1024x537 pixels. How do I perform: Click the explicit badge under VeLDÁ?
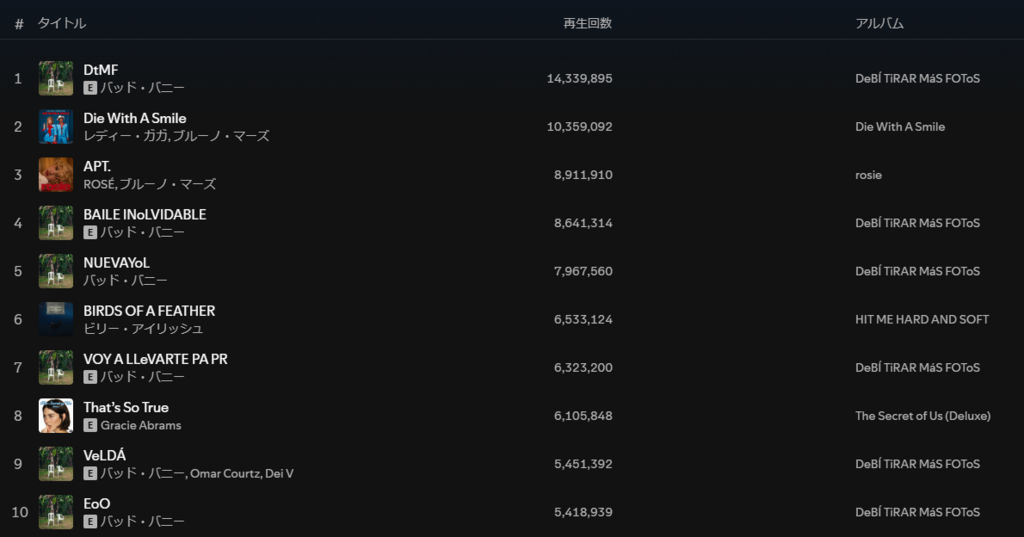click(x=90, y=474)
